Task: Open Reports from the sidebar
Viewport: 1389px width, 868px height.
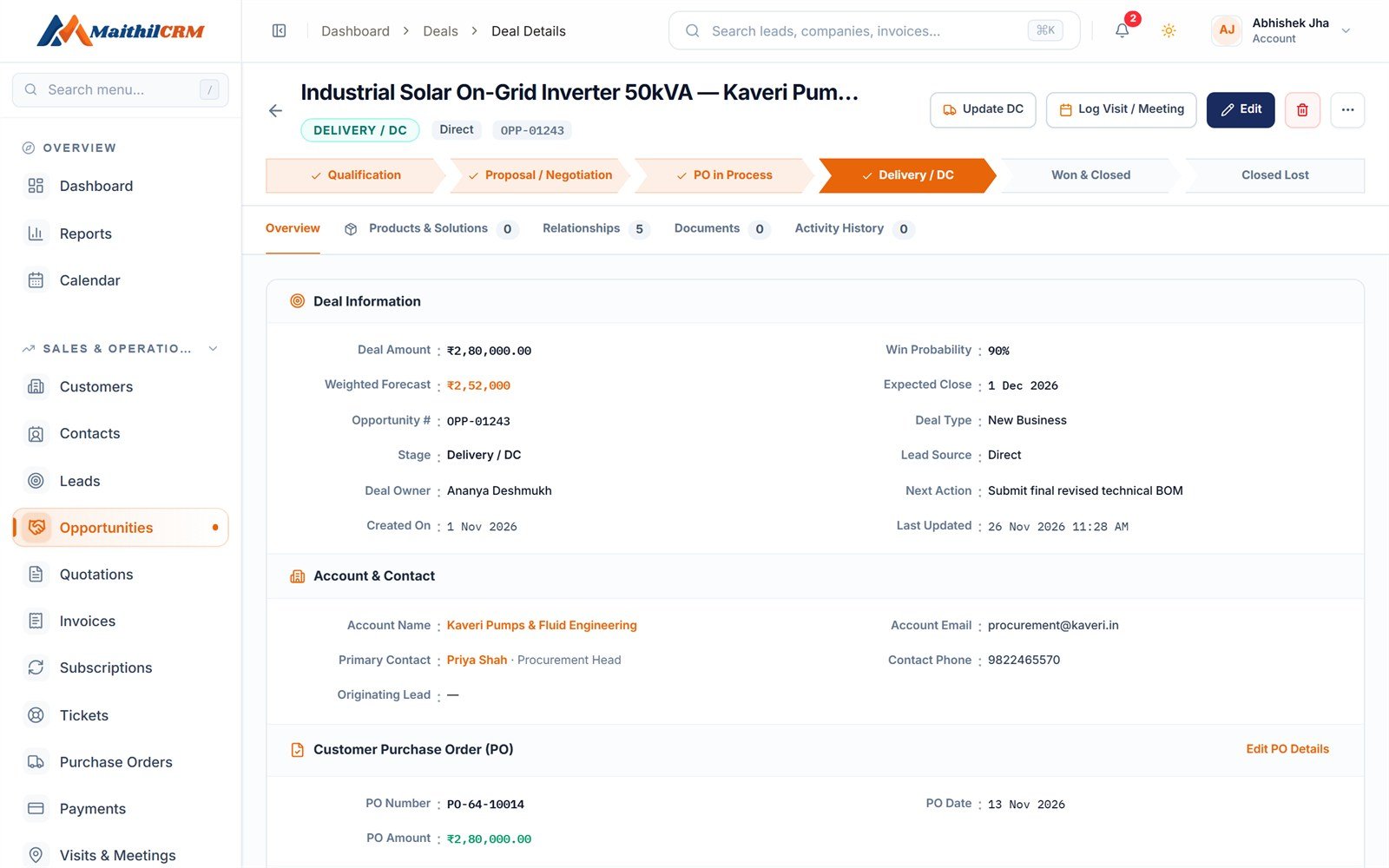Action: [x=121, y=233]
